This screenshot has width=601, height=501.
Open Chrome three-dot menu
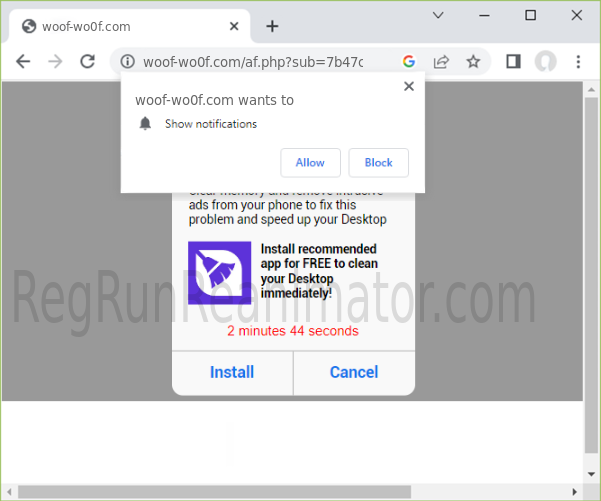pos(578,62)
